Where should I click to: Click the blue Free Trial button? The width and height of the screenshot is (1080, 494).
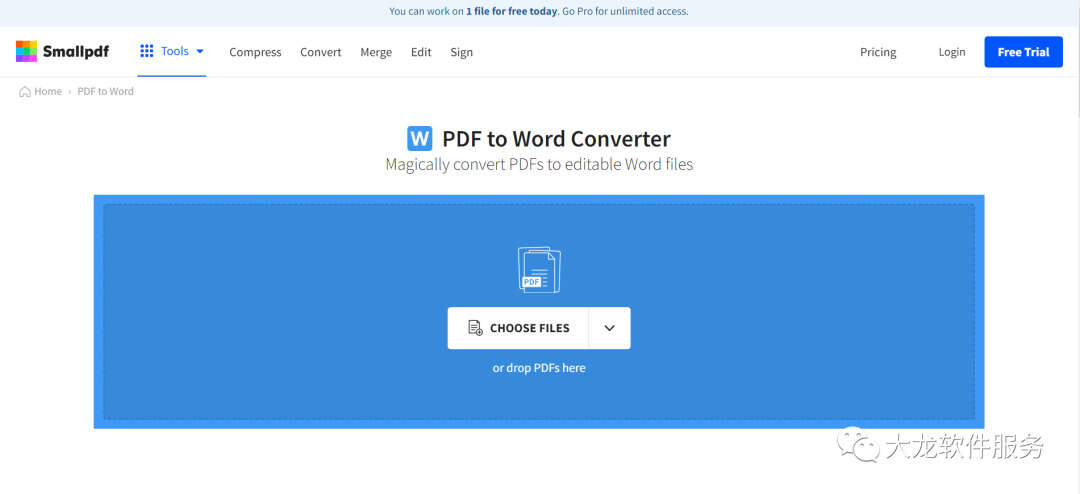(x=1023, y=52)
